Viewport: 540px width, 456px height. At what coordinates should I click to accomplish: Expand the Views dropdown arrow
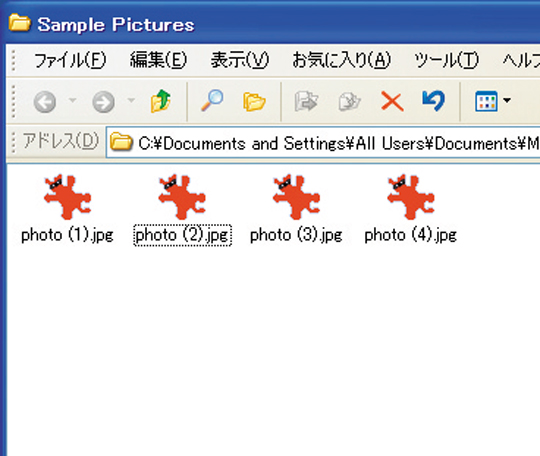pyautogui.click(x=507, y=100)
